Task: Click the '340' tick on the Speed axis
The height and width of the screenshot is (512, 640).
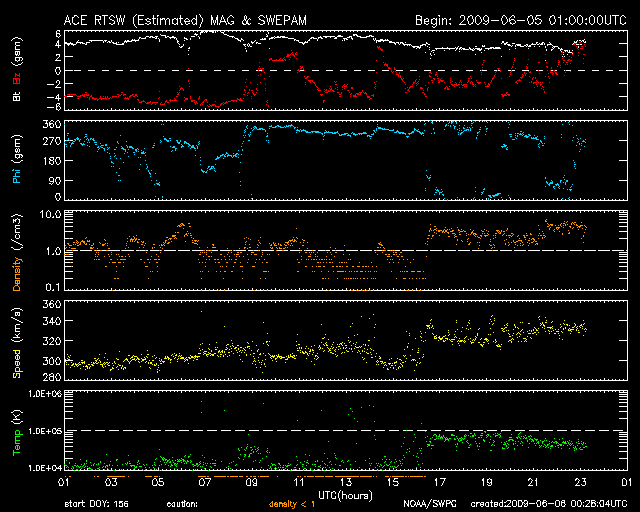Action: pos(52,321)
